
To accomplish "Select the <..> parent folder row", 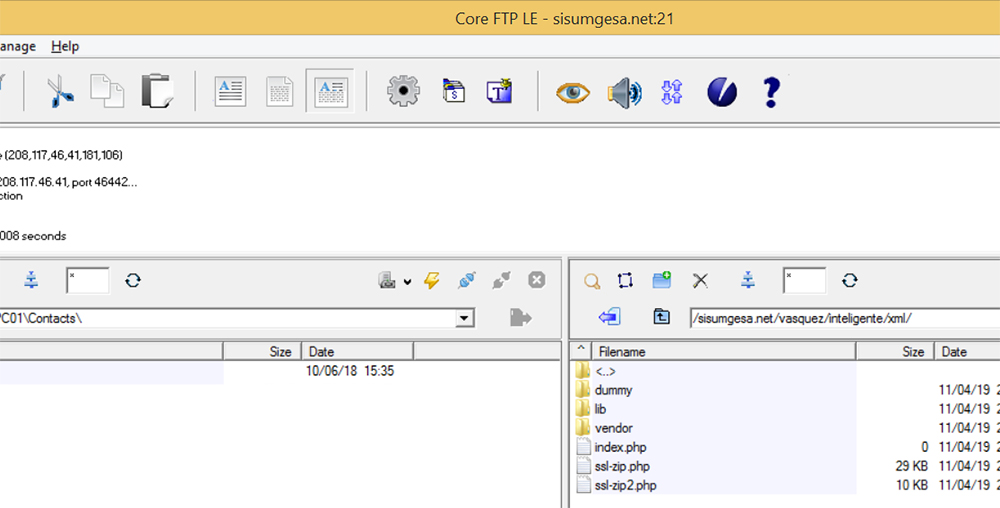I will point(605,372).
